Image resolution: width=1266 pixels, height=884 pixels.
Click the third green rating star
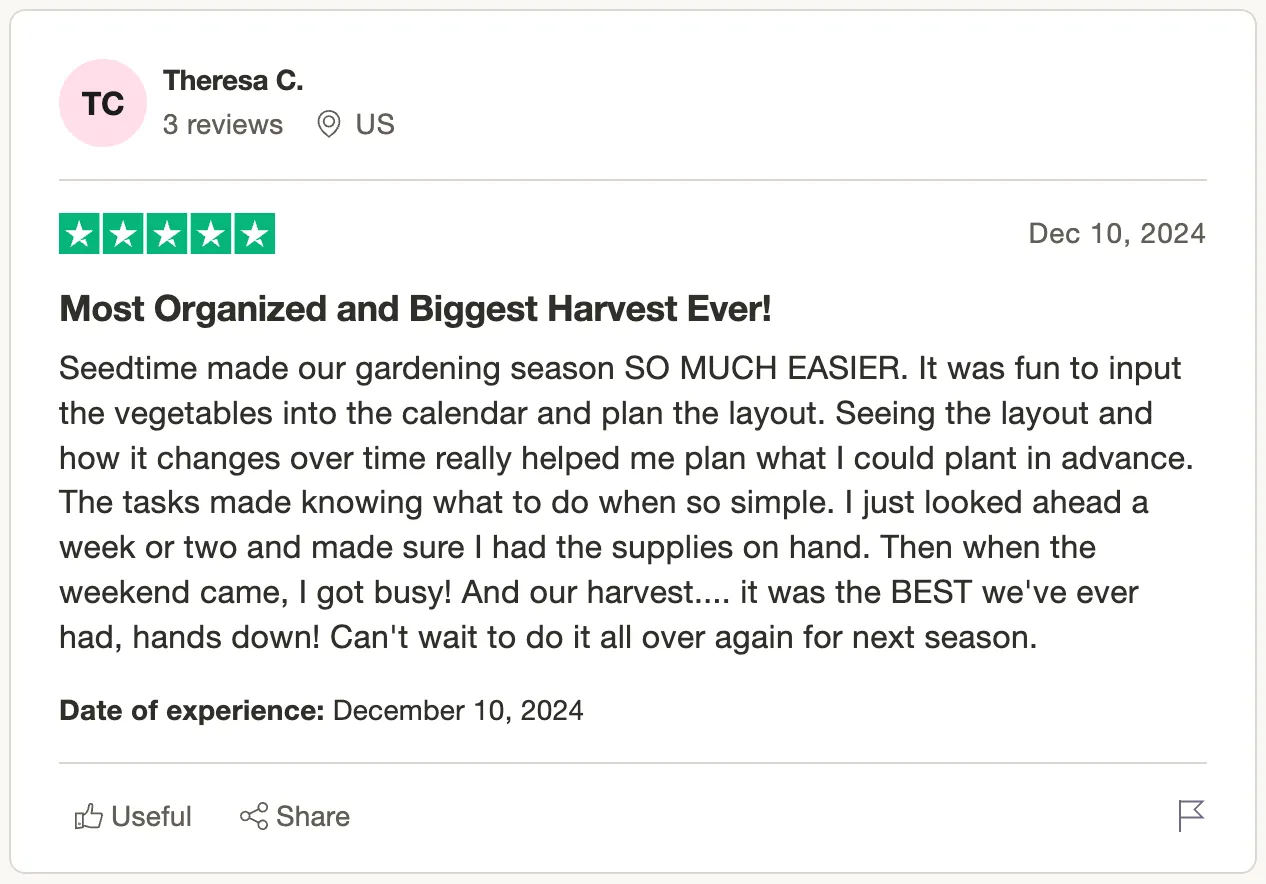(x=167, y=235)
